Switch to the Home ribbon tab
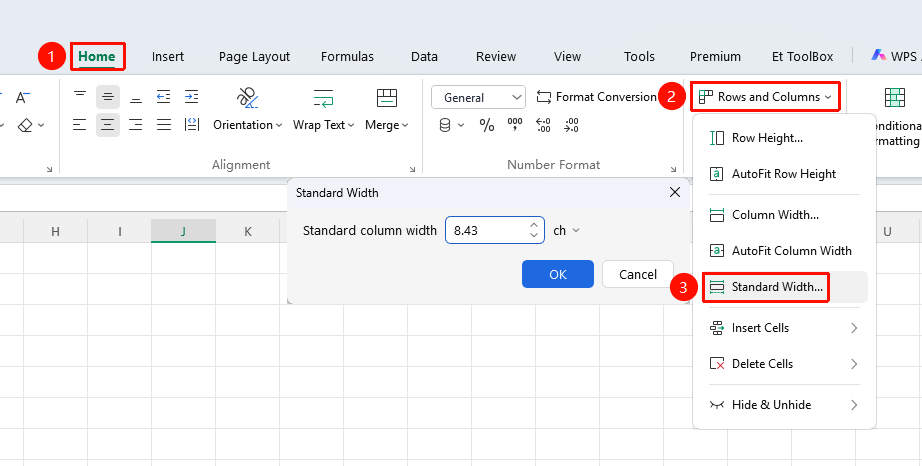The height and width of the screenshot is (466, 922). tap(96, 56)
